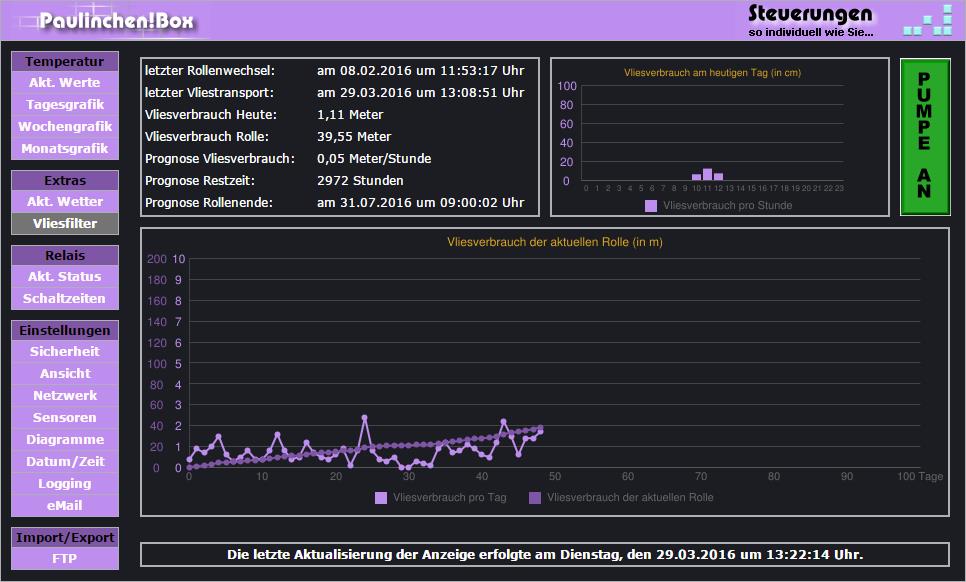Screen dimensions: 966x582
Task: Open Akt. Status under Relais
Action: point(64,277)
